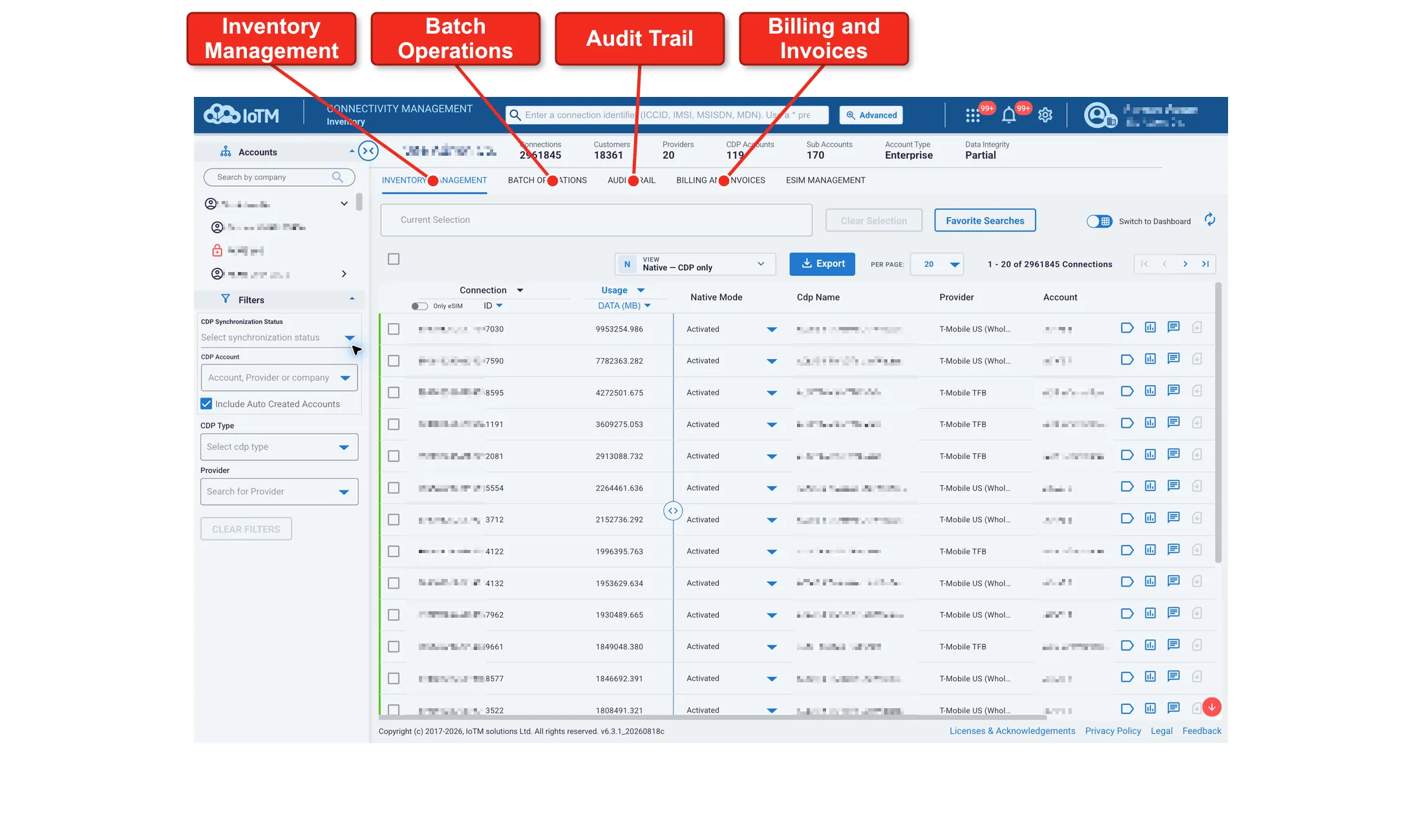Select the checkbox for row 8595
Viewport: 1422px width, 840px height.
point(394,392)
